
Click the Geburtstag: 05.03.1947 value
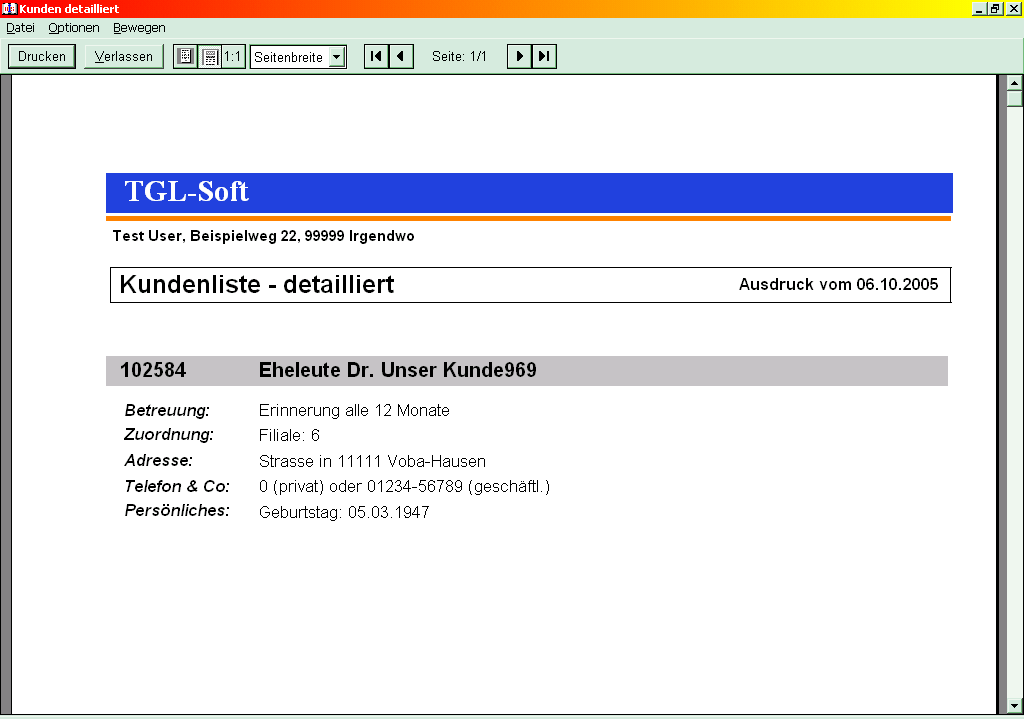pyautogui.click(x=344, y=512)
